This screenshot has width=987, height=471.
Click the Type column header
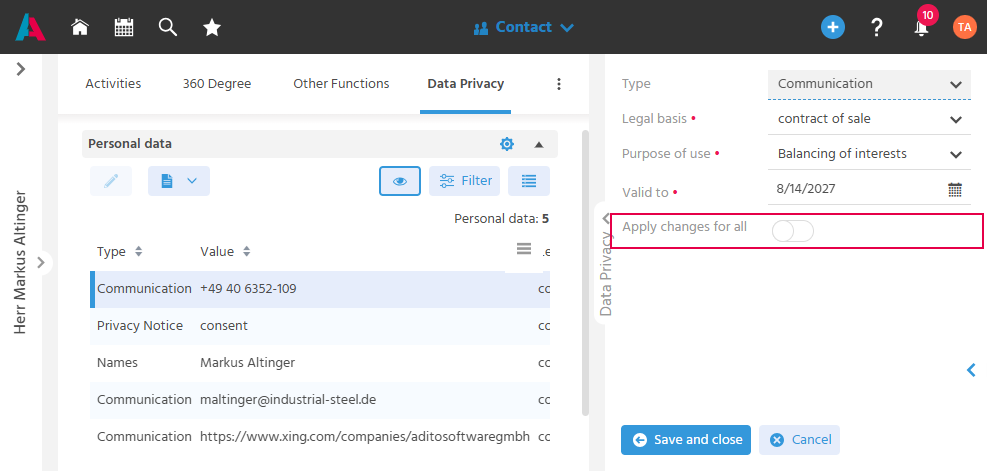[x=111, y=251]
